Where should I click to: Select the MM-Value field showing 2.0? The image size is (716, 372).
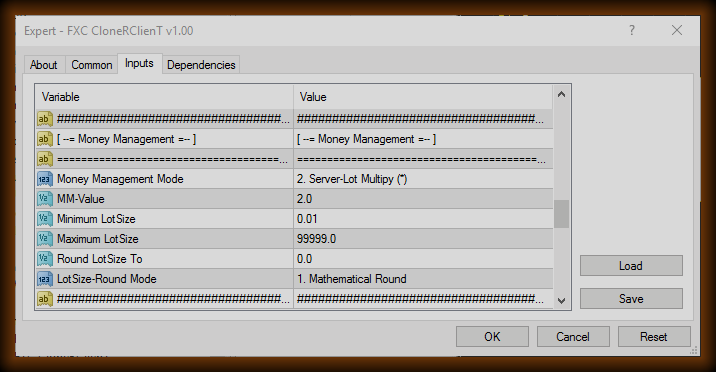(x=423, y=199)
